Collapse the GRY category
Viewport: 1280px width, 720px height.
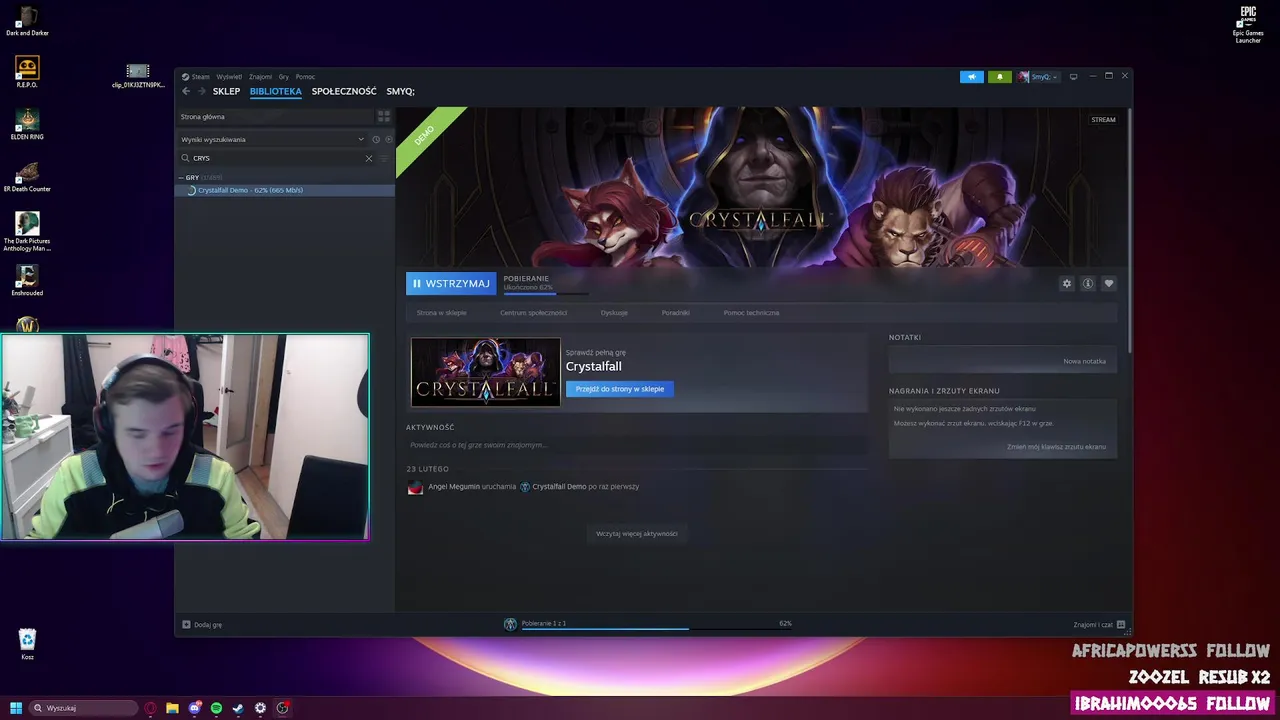click(181, 178)
